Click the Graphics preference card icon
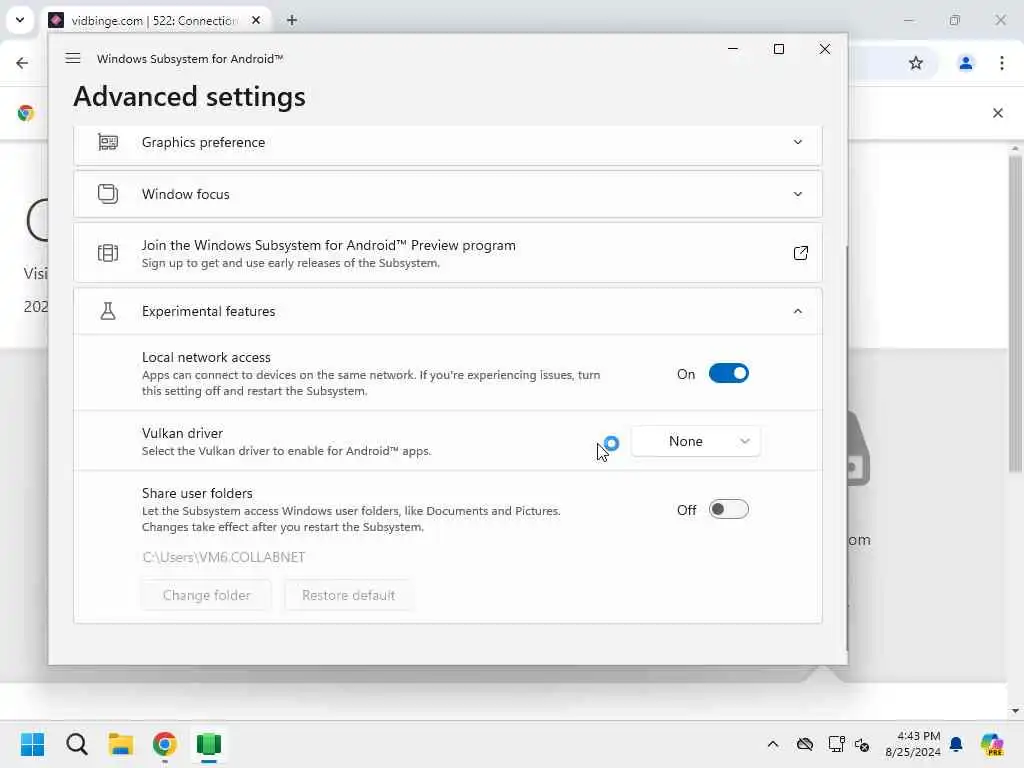Screen dimensions: 1024x768 (x=108, y=142)
